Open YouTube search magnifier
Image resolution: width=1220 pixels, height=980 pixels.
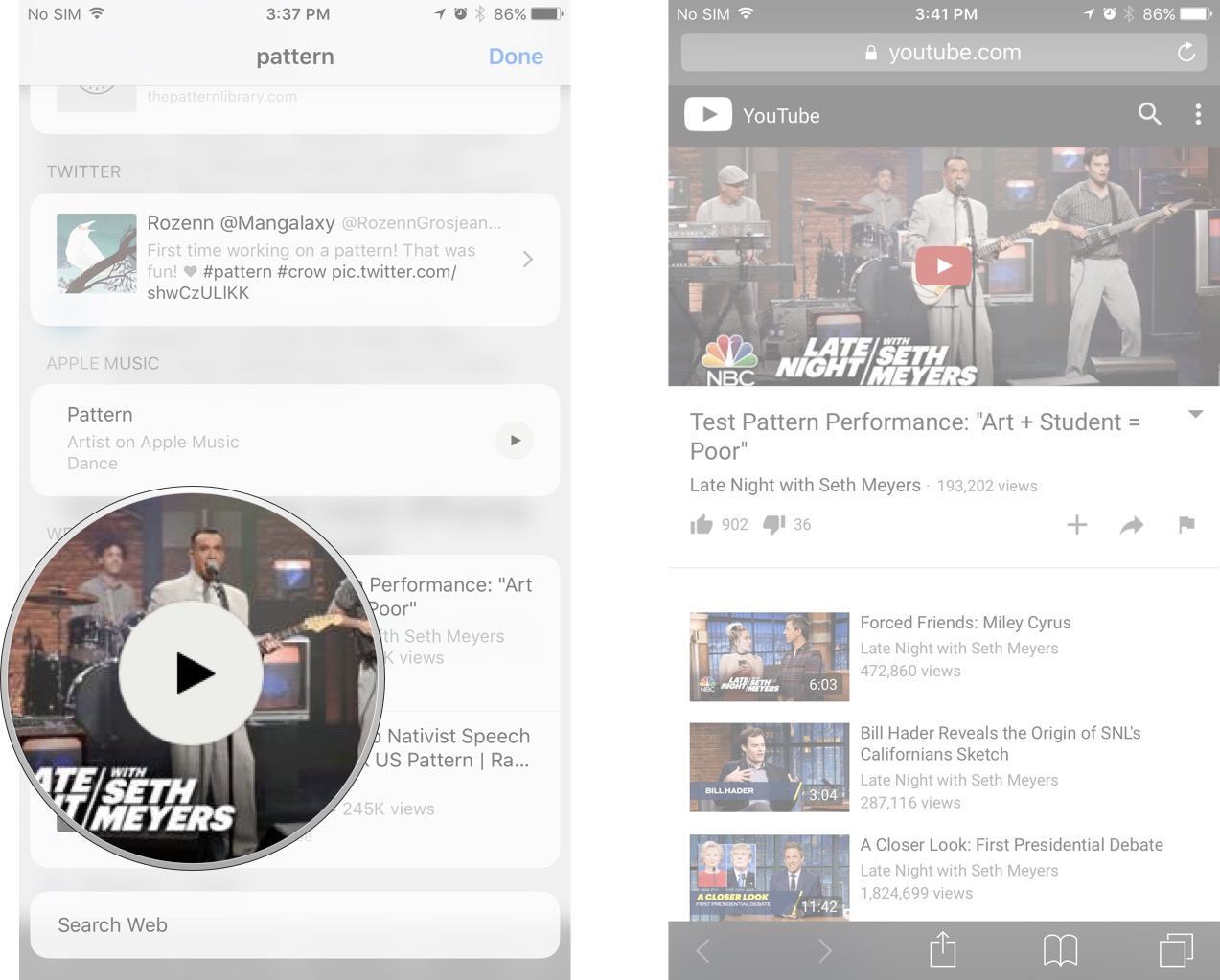(x=1149, y=114)
